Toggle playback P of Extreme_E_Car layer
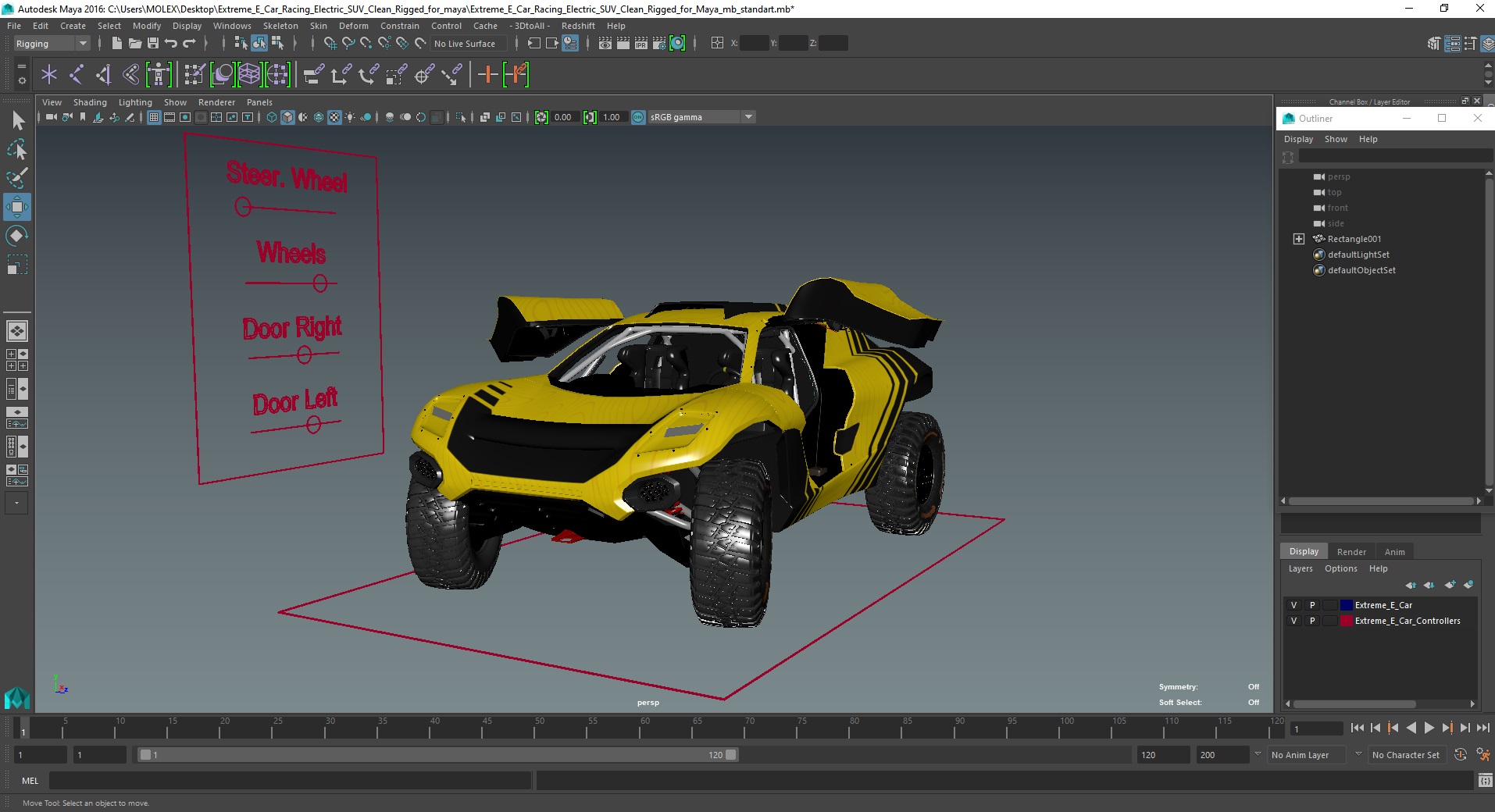The image size is (1495, 812). (x=1312, y=605)
